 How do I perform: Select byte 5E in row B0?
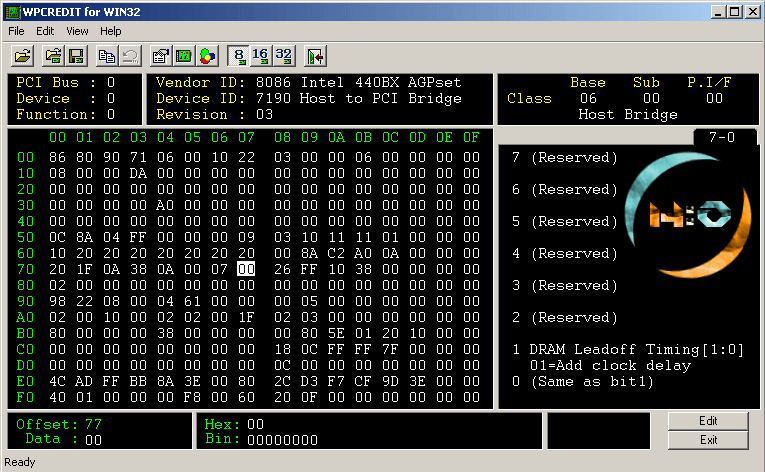(x=336, y=333)
